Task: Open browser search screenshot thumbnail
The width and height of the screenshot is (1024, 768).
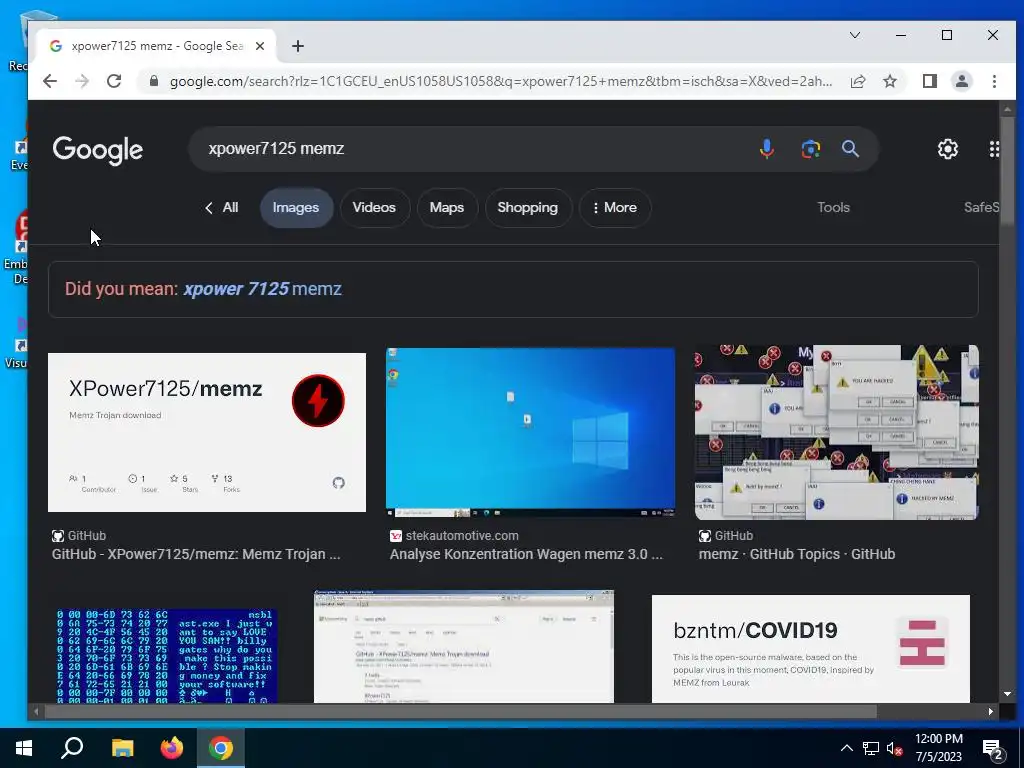Action: click(x=464, y=647)
